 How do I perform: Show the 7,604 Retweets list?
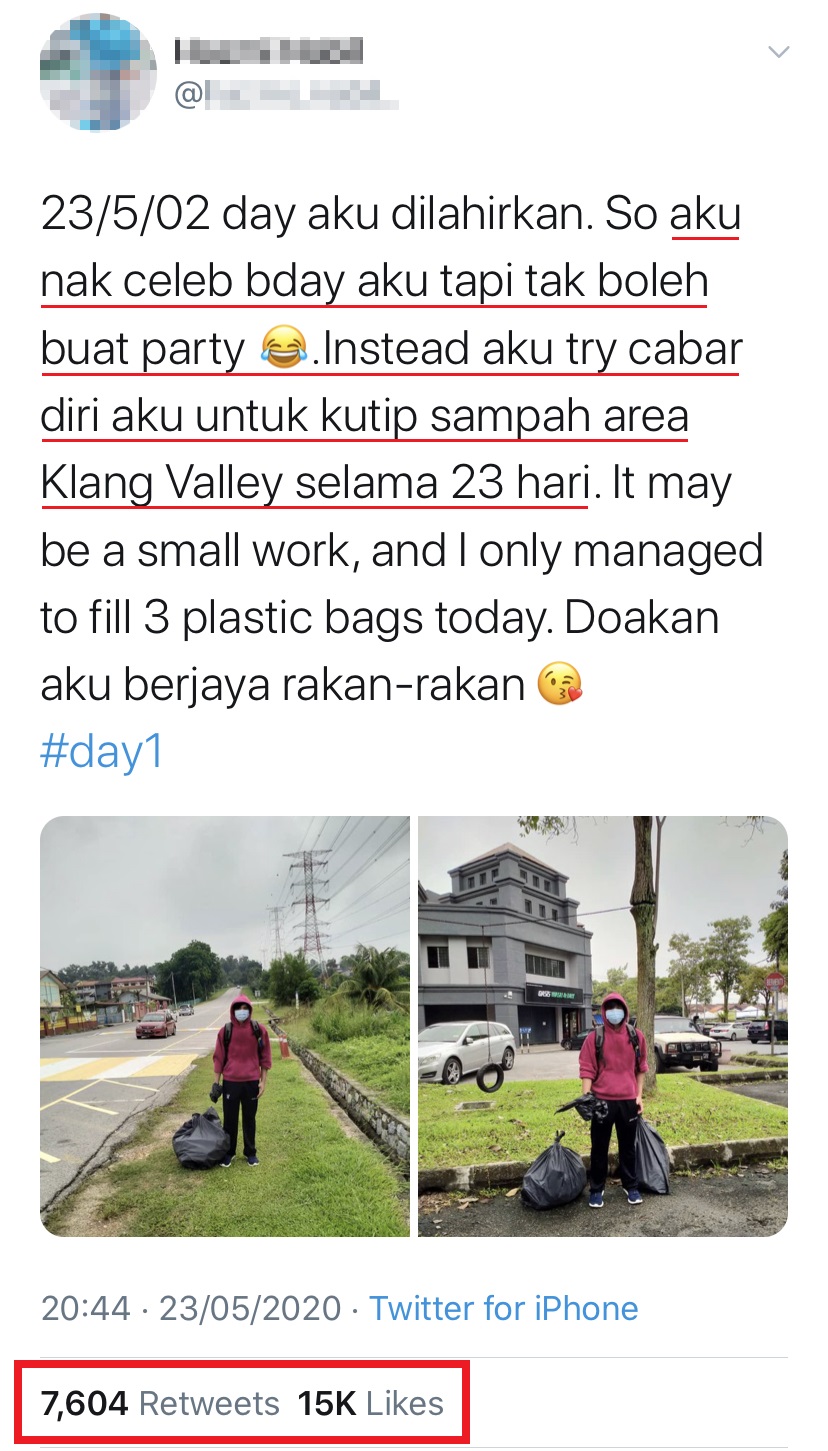click(x=160, y=1403)
